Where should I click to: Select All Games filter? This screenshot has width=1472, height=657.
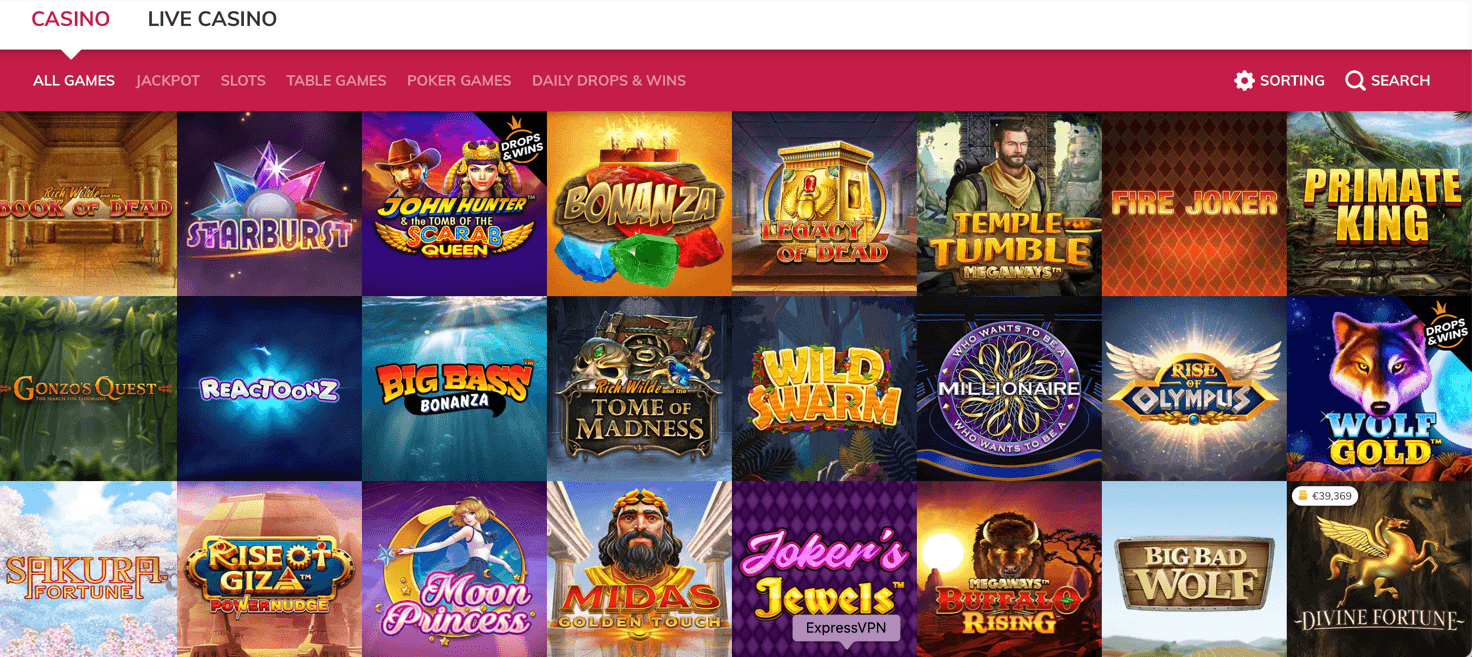74,81
